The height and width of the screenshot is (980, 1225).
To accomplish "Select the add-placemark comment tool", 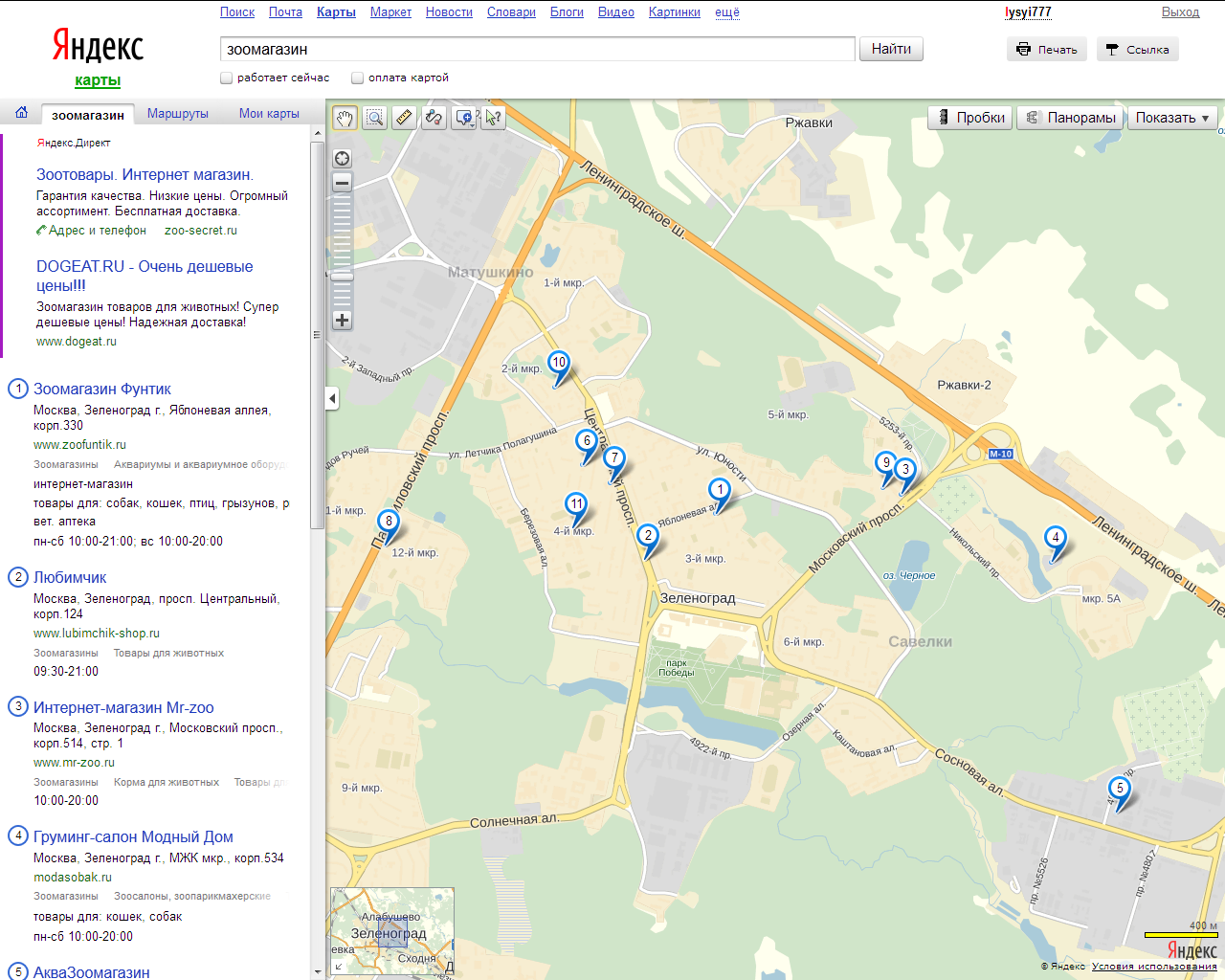I will coord(464,118).
